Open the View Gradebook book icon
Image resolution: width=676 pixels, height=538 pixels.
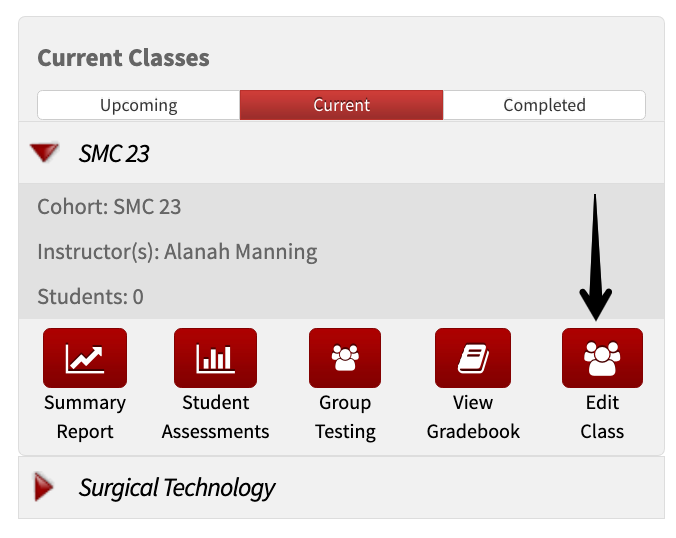(x=473, y=358)
